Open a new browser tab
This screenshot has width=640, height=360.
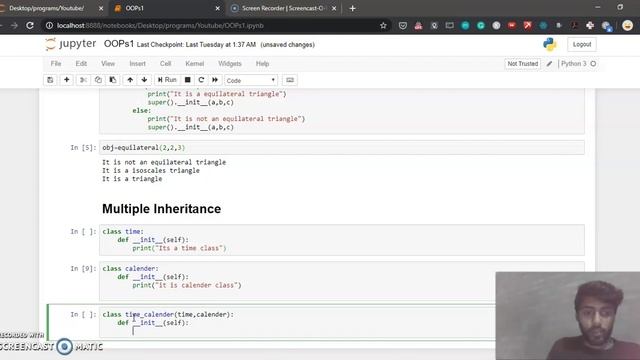pyautogui.click(x=352, y=8)
